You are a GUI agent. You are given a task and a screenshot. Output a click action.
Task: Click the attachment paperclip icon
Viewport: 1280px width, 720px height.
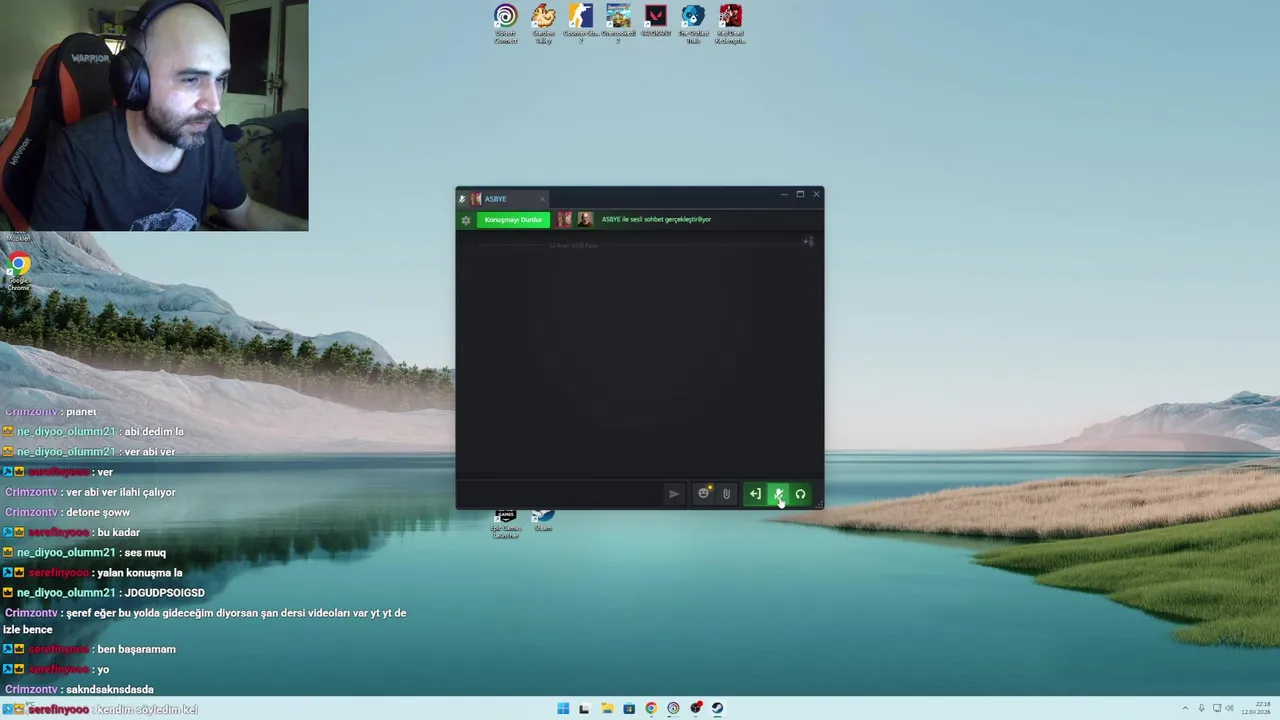pyautogui.click(x=726, y=494)
